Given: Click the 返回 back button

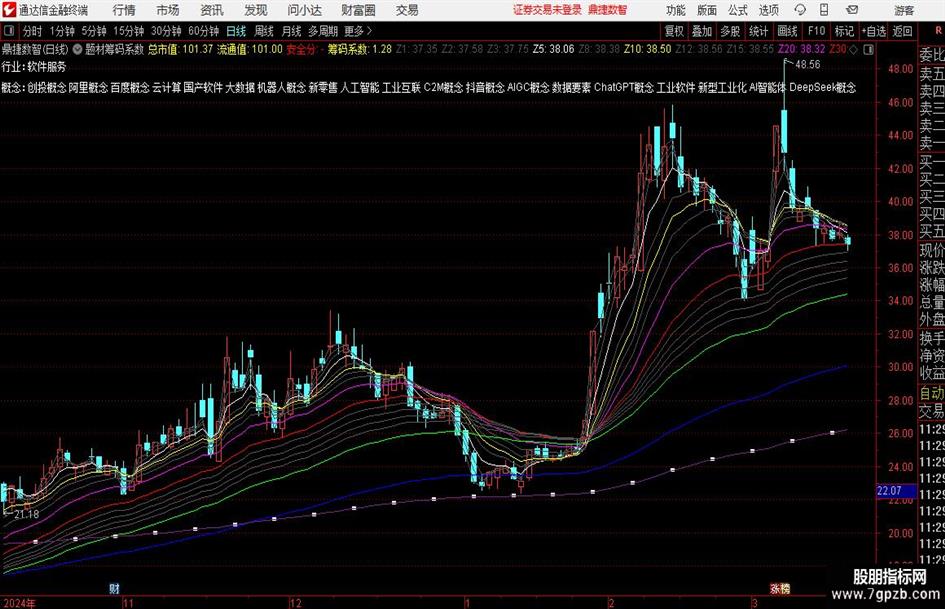Looking at the screenshot, I should [902, 31].
